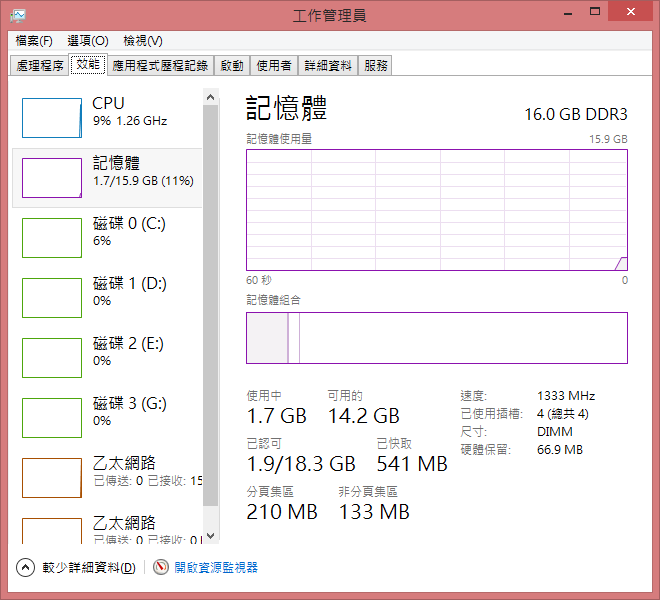Switch to the 應用程式歷程記錄 tab
Image resolution: width=660 pixels, height=600 pixels.
(160, 66)
